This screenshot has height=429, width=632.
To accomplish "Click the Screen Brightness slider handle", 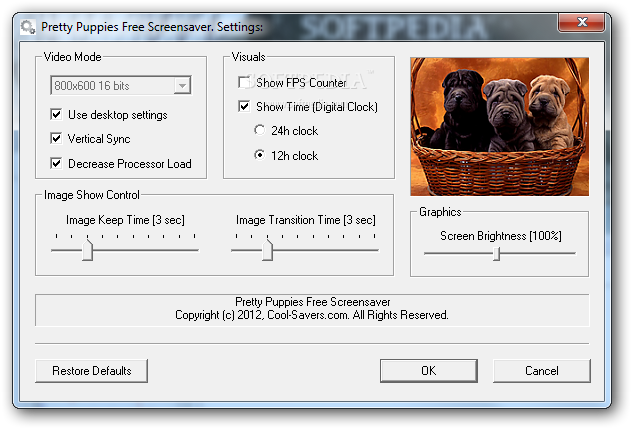I will click(x=497, y=254).
